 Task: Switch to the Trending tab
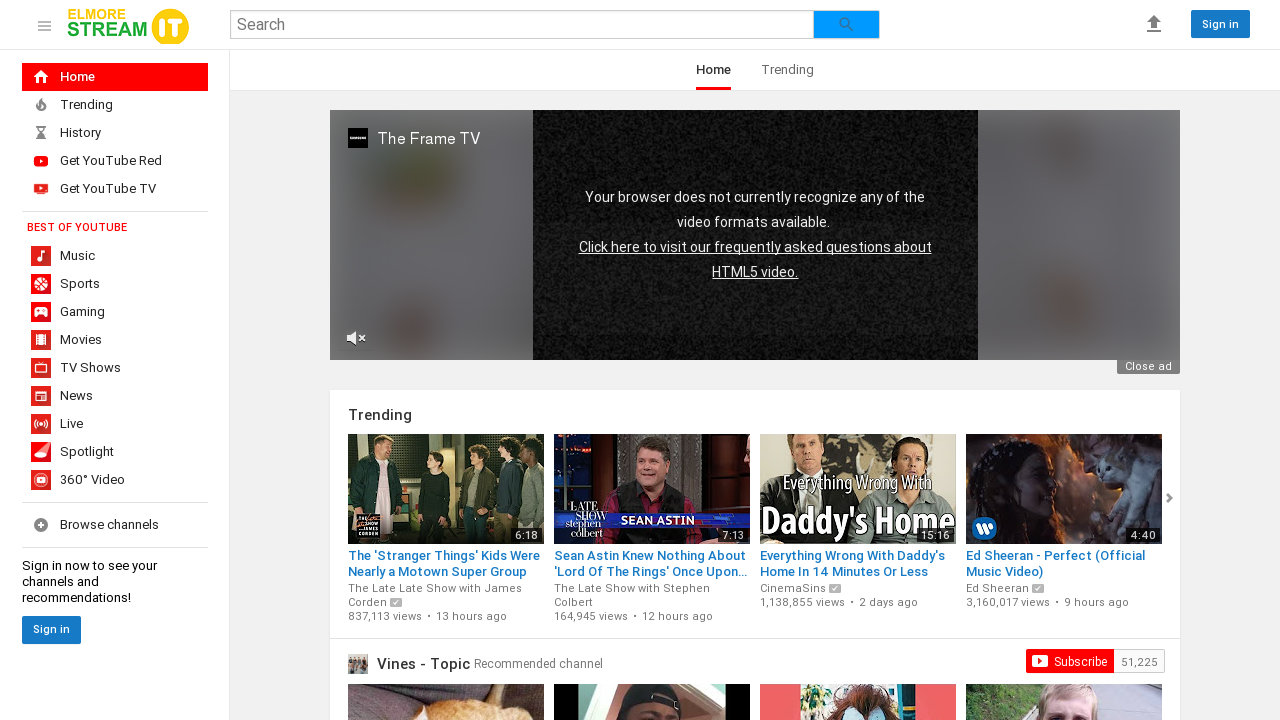787,70
